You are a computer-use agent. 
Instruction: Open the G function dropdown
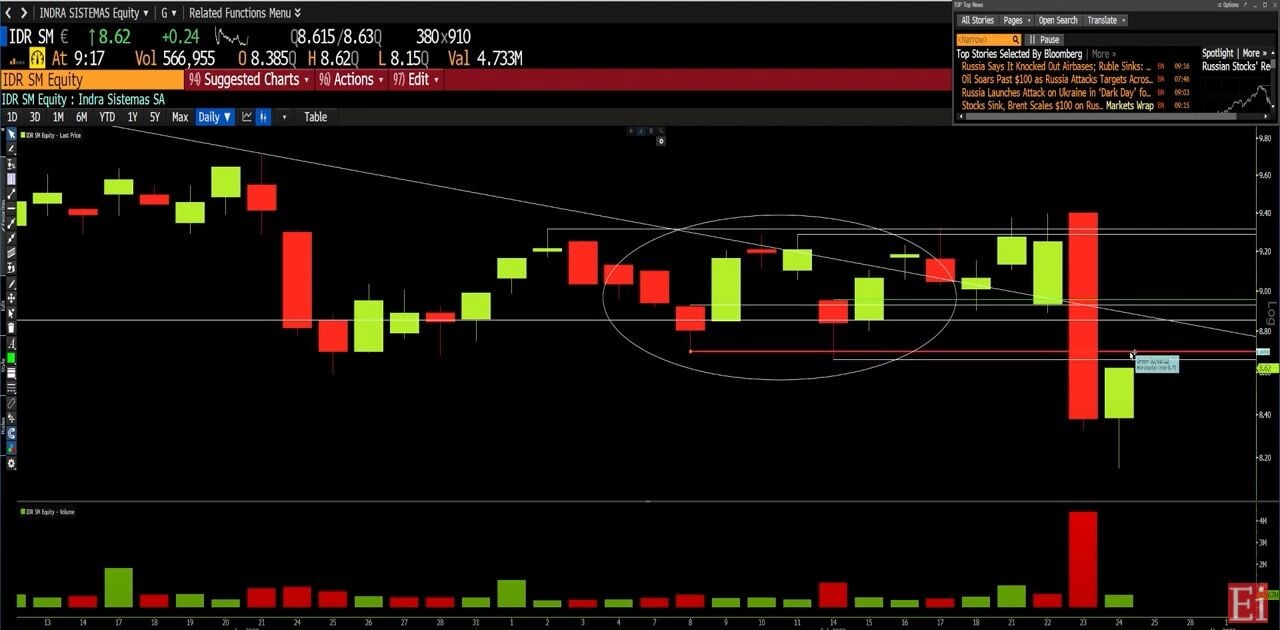(169, 13)
